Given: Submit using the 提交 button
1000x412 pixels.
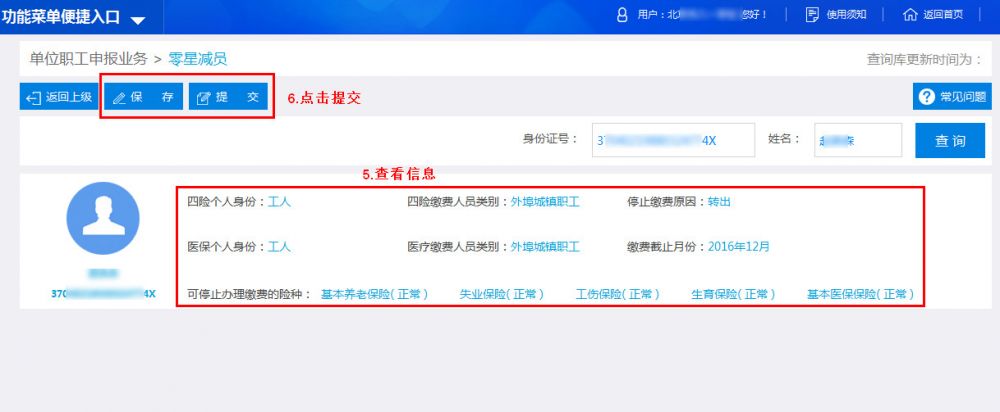Looking at the screenshot, I should click(228, 98).
